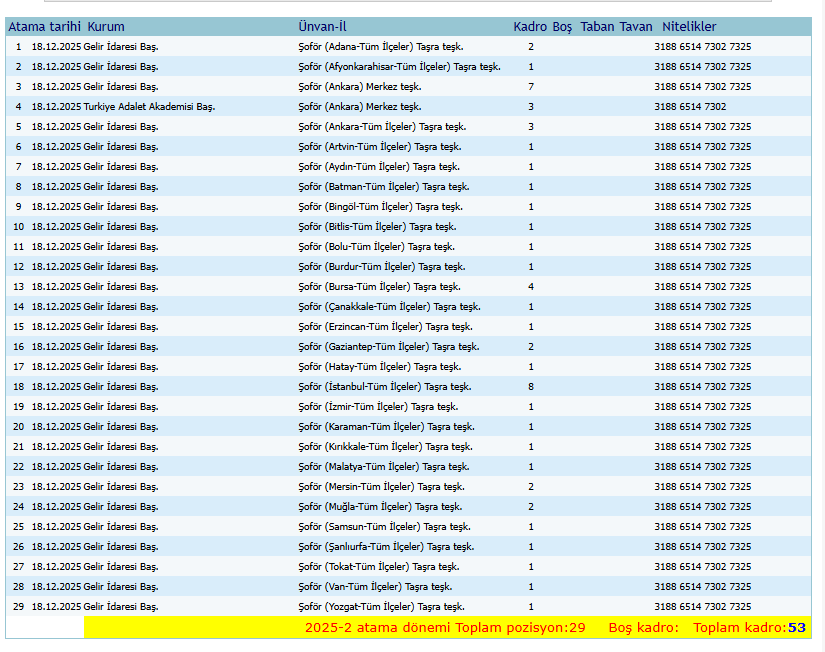The width and height of the screenshot is (825, 652).
Task: Select Şoför (Ankara-Tüm İlçeler) Taşra teşk. entry
Action: (x=383, y=127)
